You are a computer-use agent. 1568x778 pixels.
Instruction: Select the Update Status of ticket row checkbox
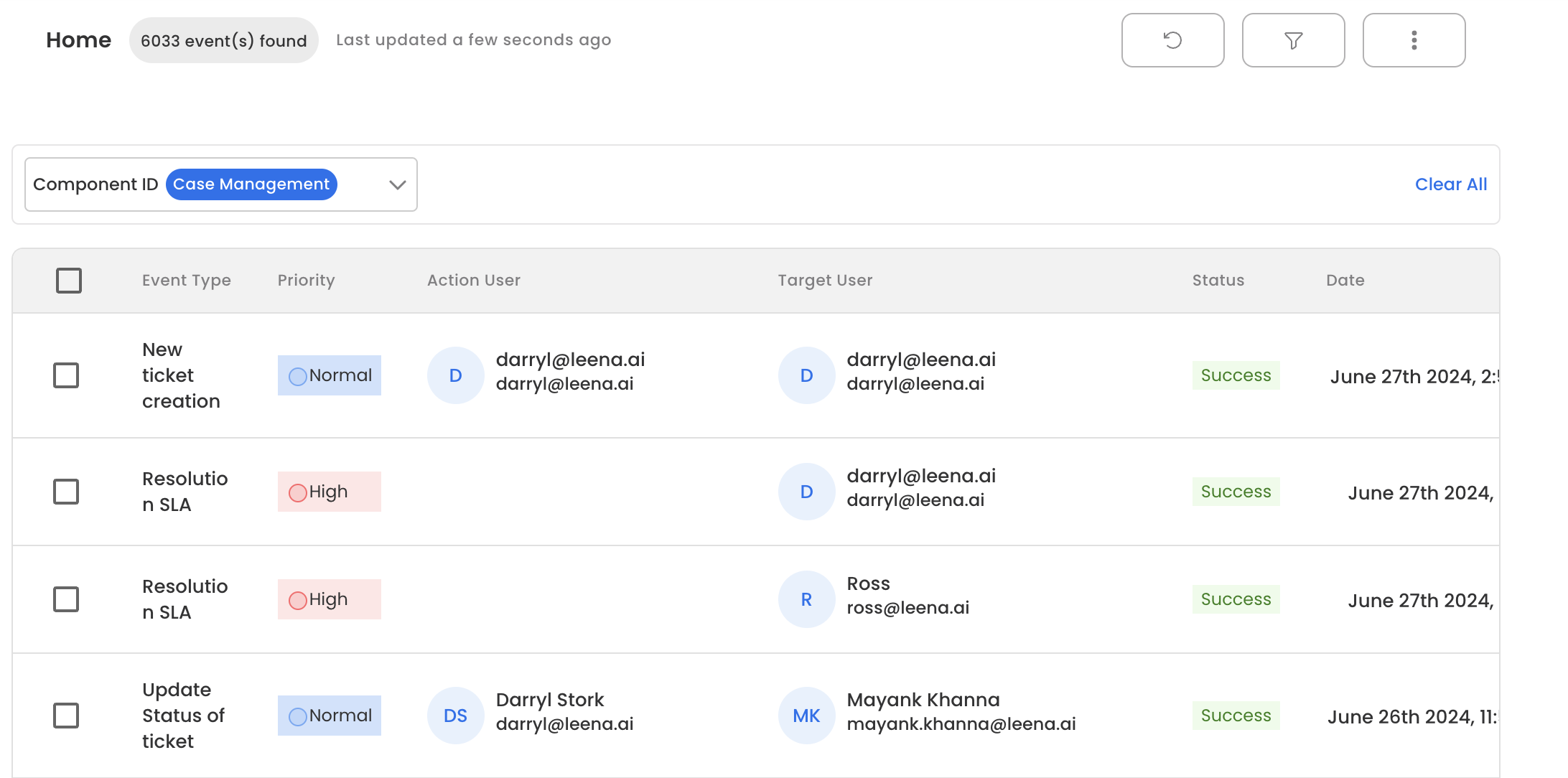pyautogui.click(x=66, y=716)
